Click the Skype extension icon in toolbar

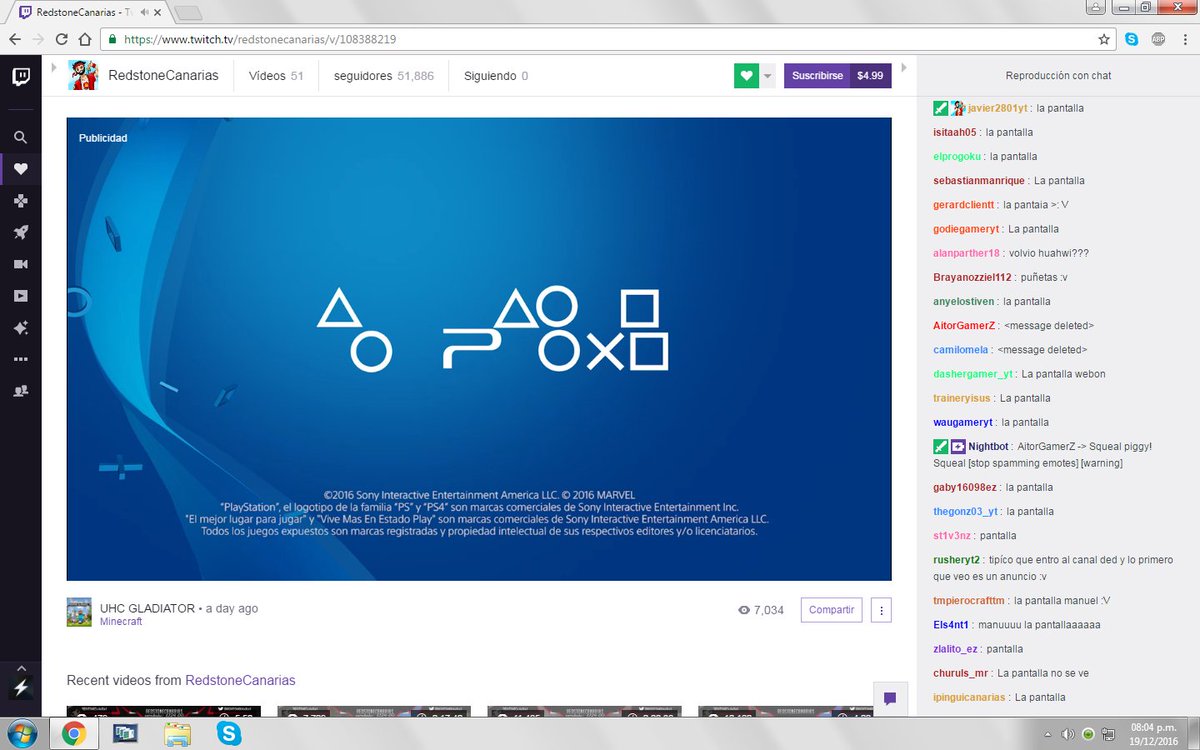click(1132, 39)
